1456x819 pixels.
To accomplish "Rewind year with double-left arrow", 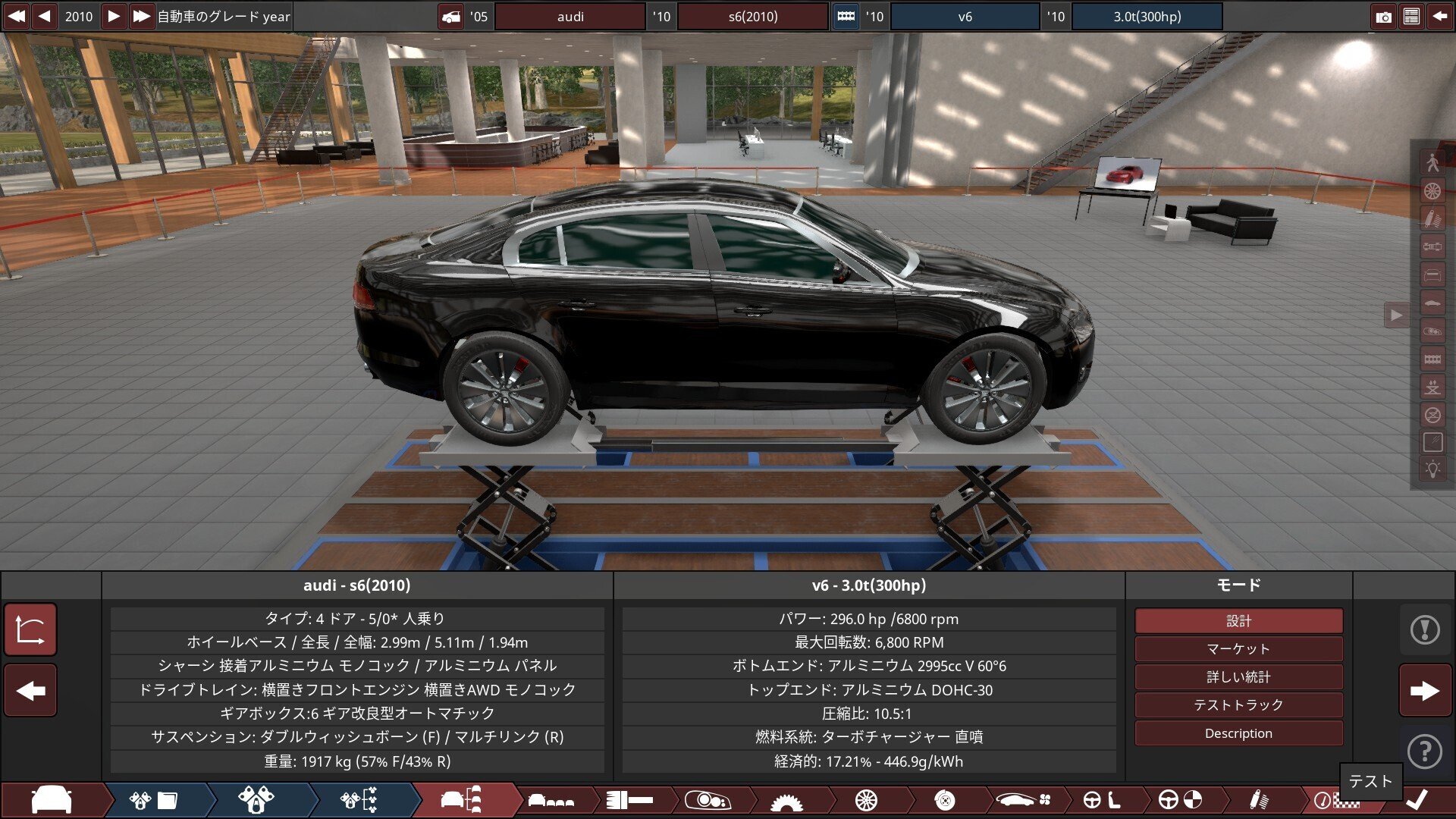I will [16, 16].
